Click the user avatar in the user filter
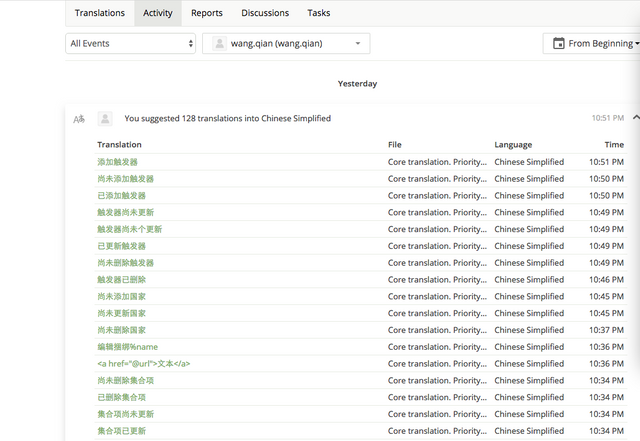The height and width of the screenshot is (441, 640). (219, 44)
